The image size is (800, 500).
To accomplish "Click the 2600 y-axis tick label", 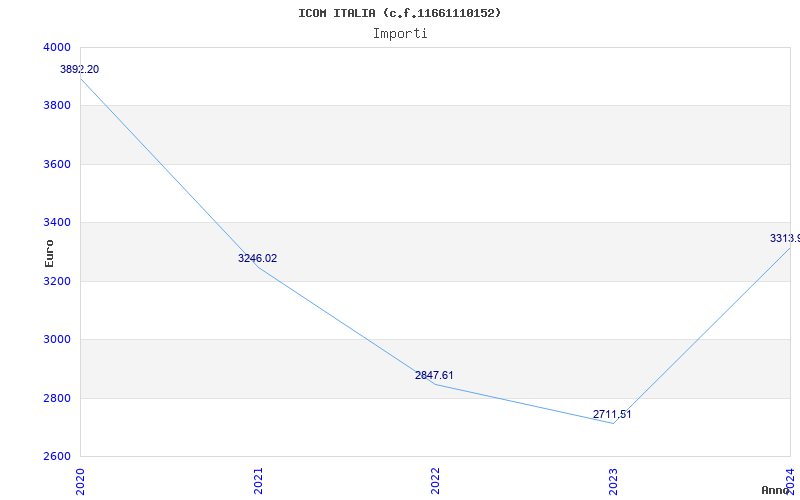I will point(57,456).
